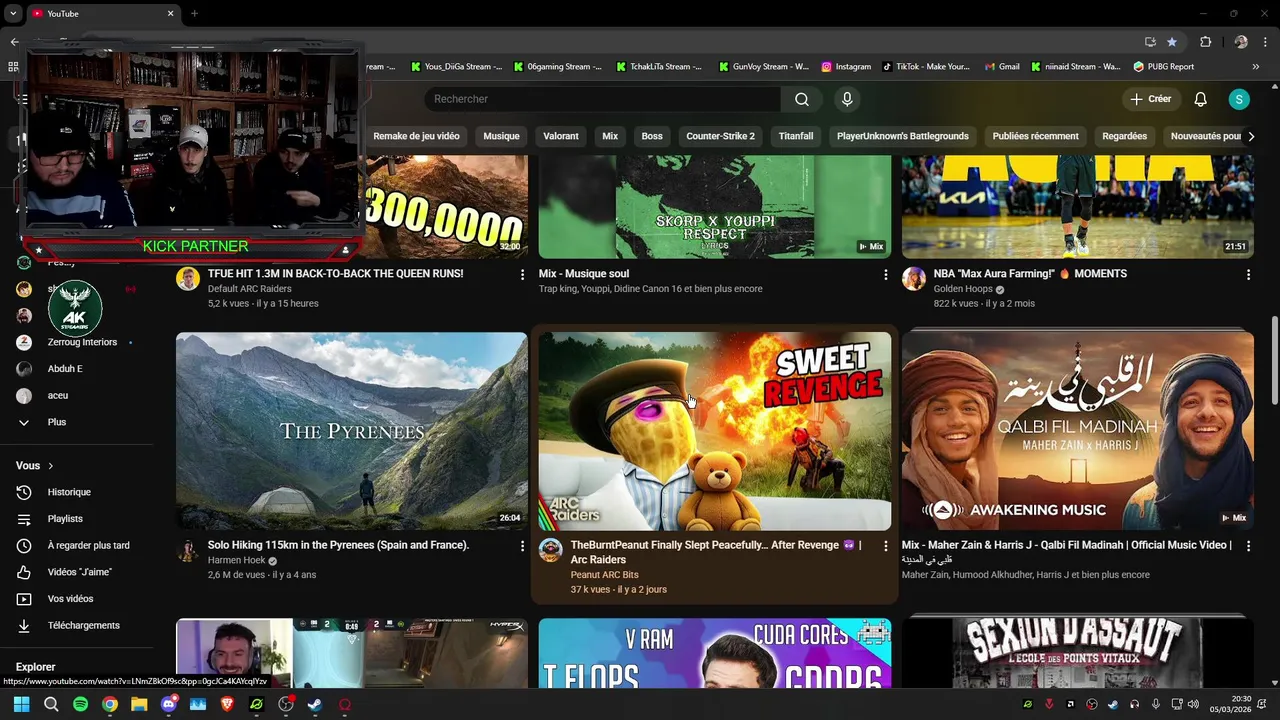Click the Chrome profile picture icon
The height and width of the screenshot is (720, 1280).
pos(1241,42)
